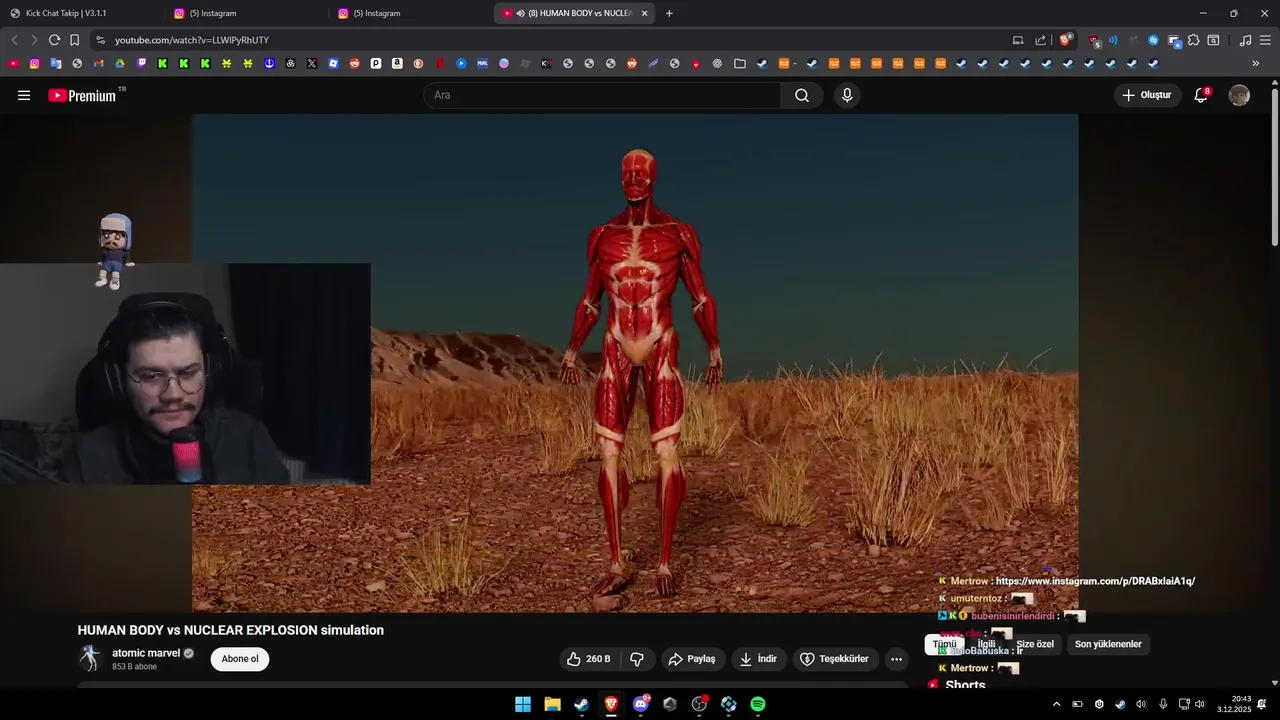The width and height of the screenshot is (1280, 720).
Task: Start voice search with the microphone icon
Action: click(x=847, y=95)
